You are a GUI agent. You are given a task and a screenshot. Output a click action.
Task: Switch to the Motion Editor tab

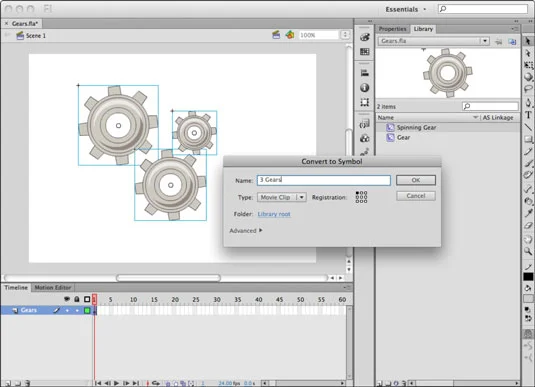(x=53, y=287)
